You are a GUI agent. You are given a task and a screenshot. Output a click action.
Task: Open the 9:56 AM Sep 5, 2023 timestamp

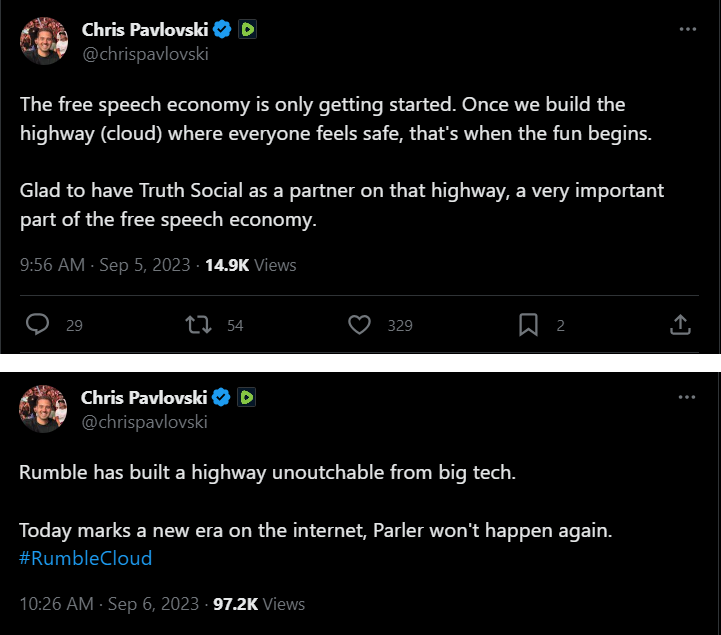[x=104, y=265]
